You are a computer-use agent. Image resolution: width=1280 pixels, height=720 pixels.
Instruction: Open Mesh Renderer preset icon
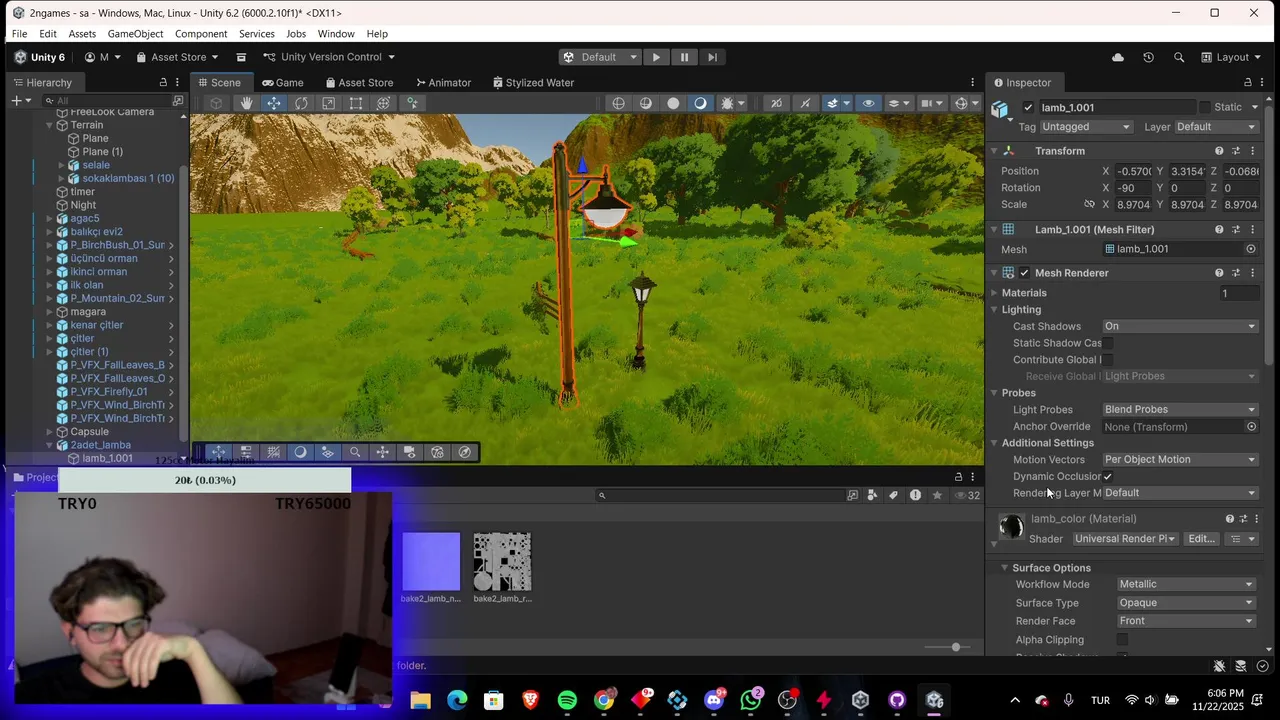(1236, 273)
